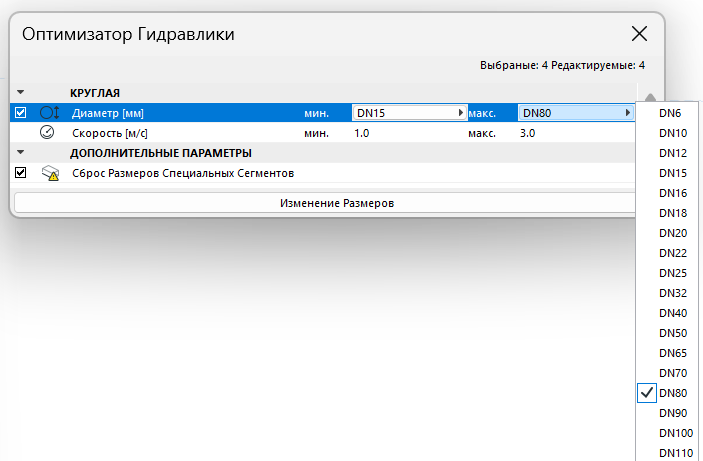The image size is (703, 461).
Task: Pick DN16 from the diameter menu
Action: click(x=667, y=193)
